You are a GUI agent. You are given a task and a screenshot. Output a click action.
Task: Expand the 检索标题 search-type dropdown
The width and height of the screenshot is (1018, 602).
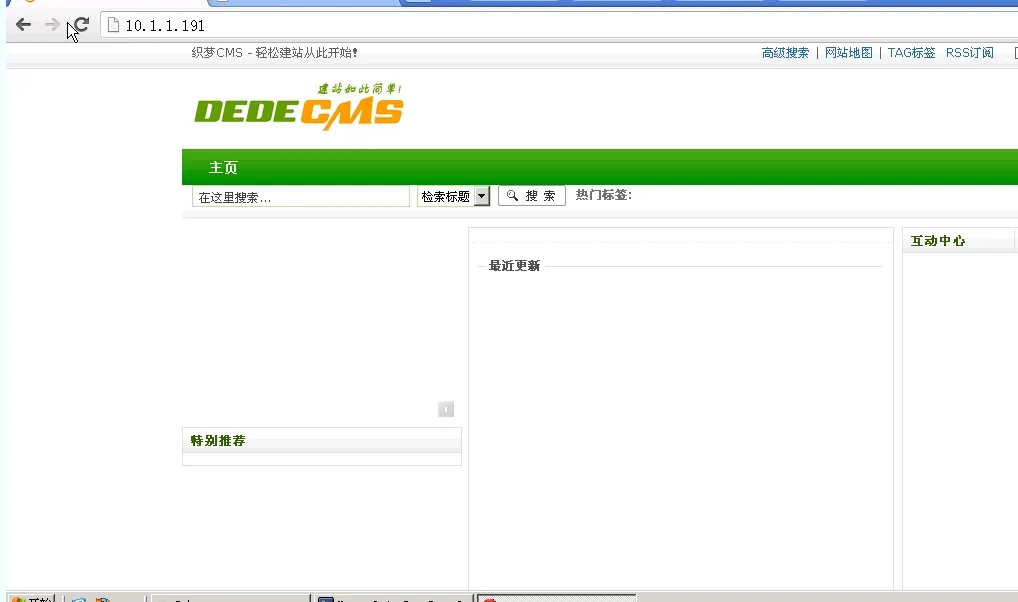[453, 196]
